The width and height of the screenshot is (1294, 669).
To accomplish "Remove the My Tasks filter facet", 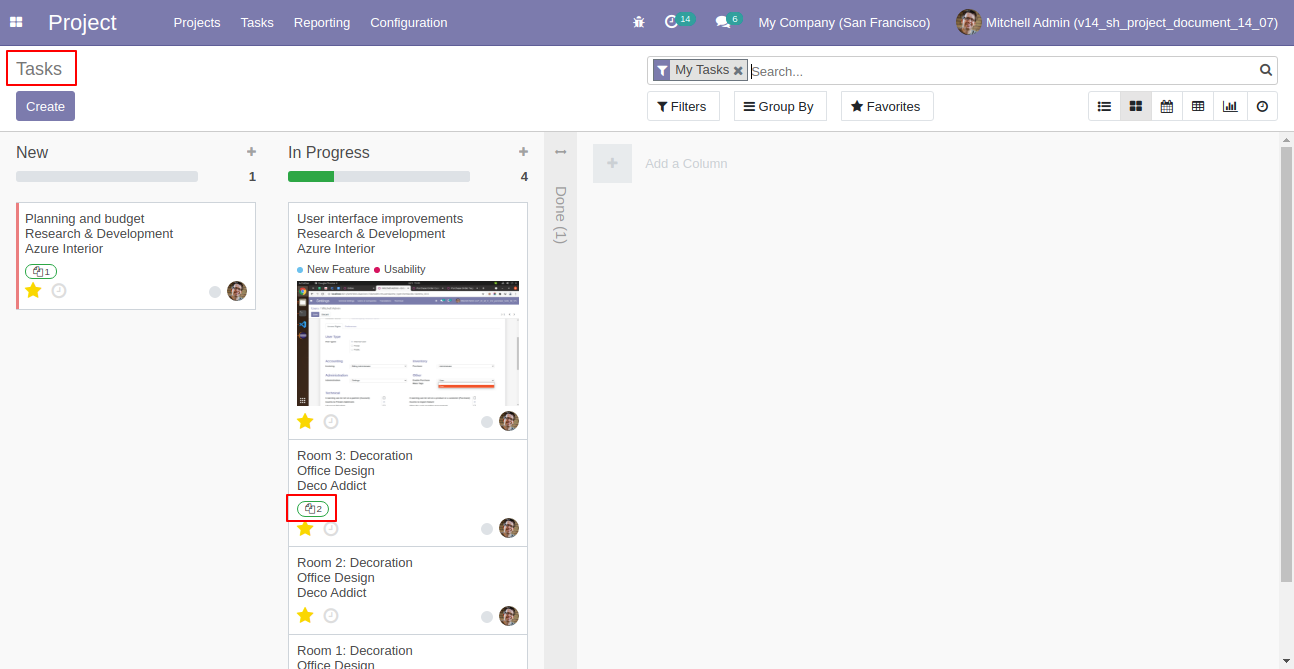I will [x=738, y=70].
